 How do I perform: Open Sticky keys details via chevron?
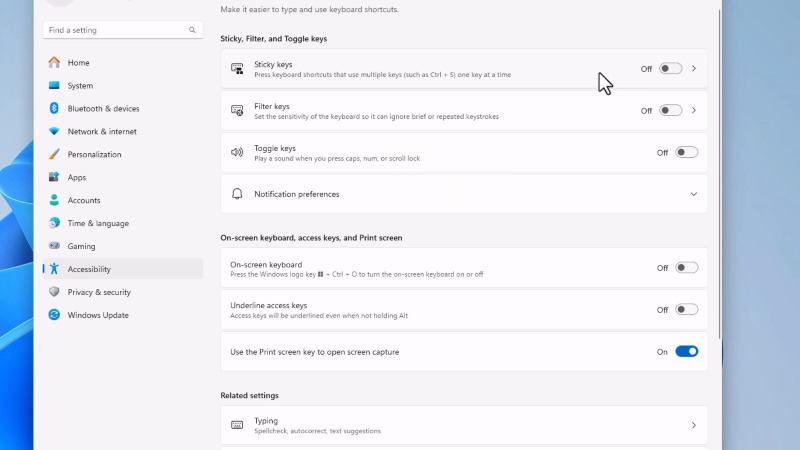(x=694, y=68)
